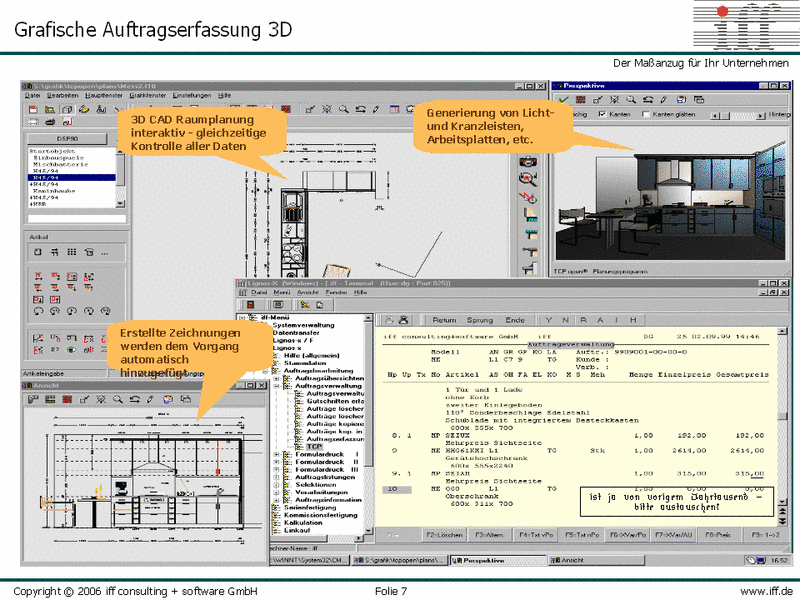Image resolution: width=800 pixels, height=600 pixels.
Task: Click the red grid icon in Ansicht toolbar
Action: 67,399
